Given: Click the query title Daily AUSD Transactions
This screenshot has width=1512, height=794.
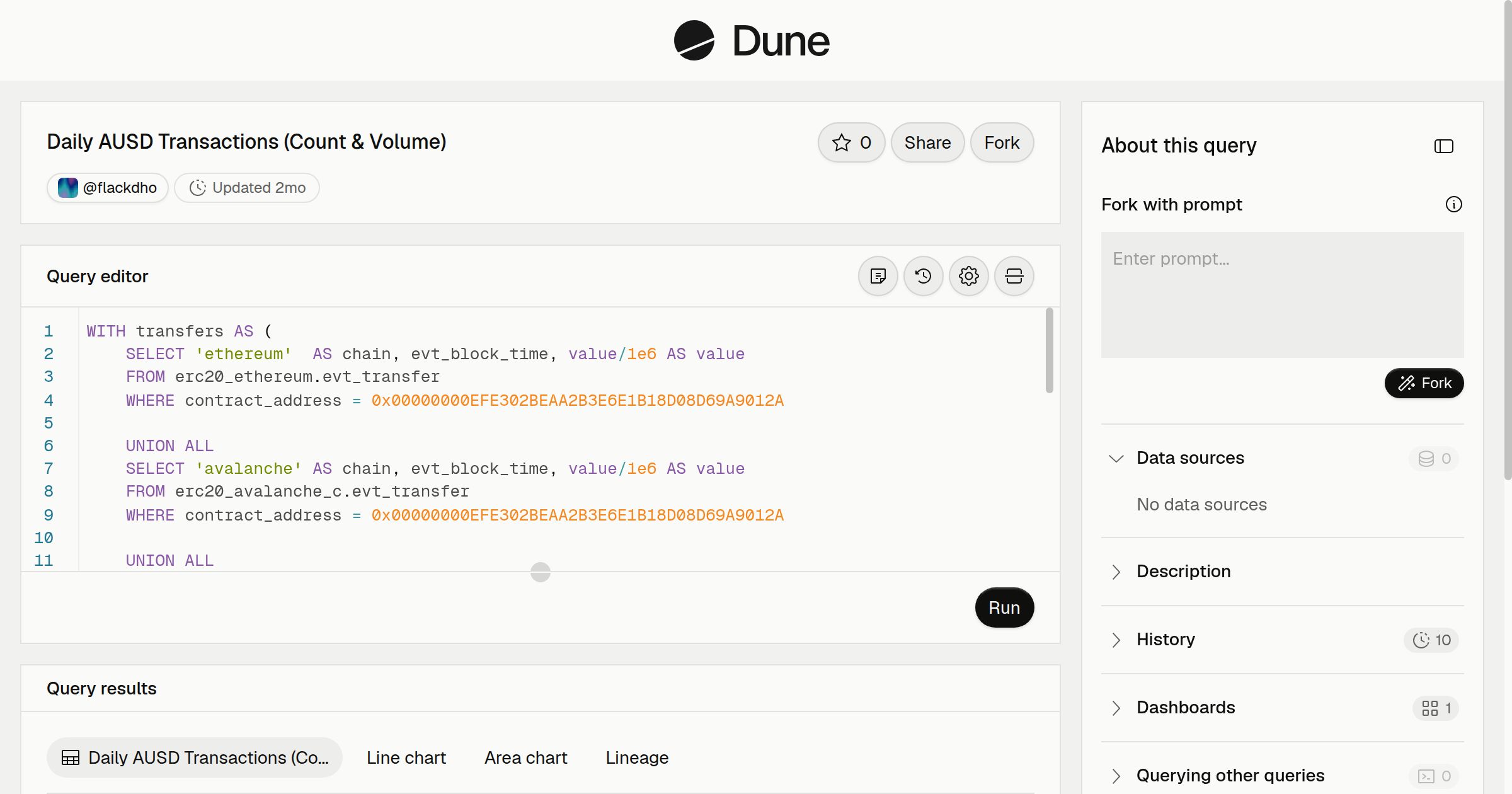Looking at the screenshot, I should click(x=246, y=142).
